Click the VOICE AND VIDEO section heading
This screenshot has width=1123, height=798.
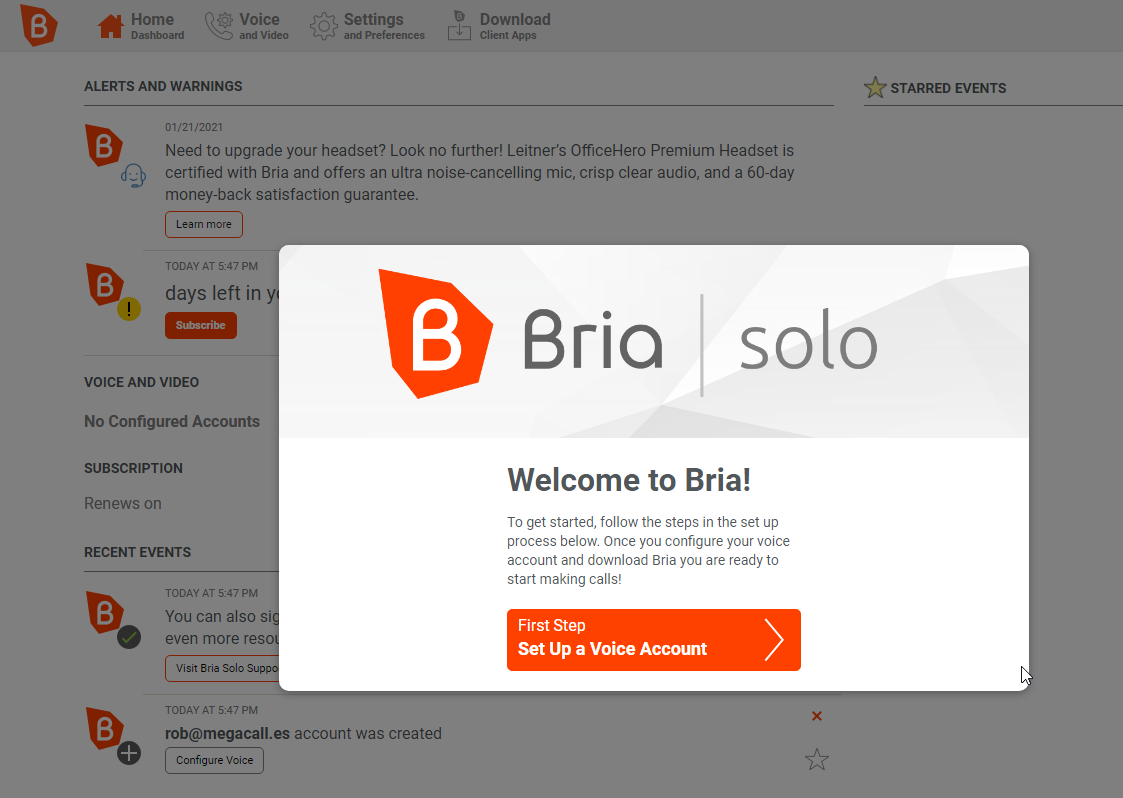pos(141,383)
